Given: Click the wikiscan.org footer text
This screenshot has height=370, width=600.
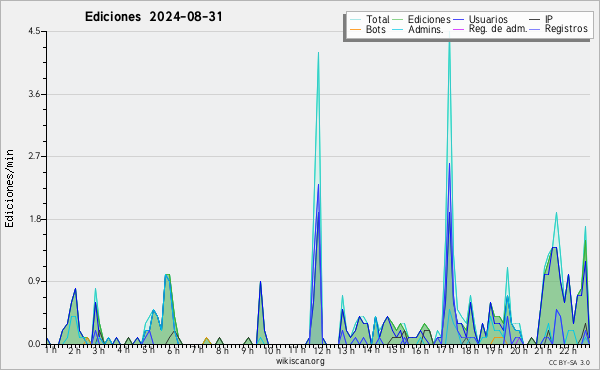Looking at the screenshot, I should coord(300,361).
